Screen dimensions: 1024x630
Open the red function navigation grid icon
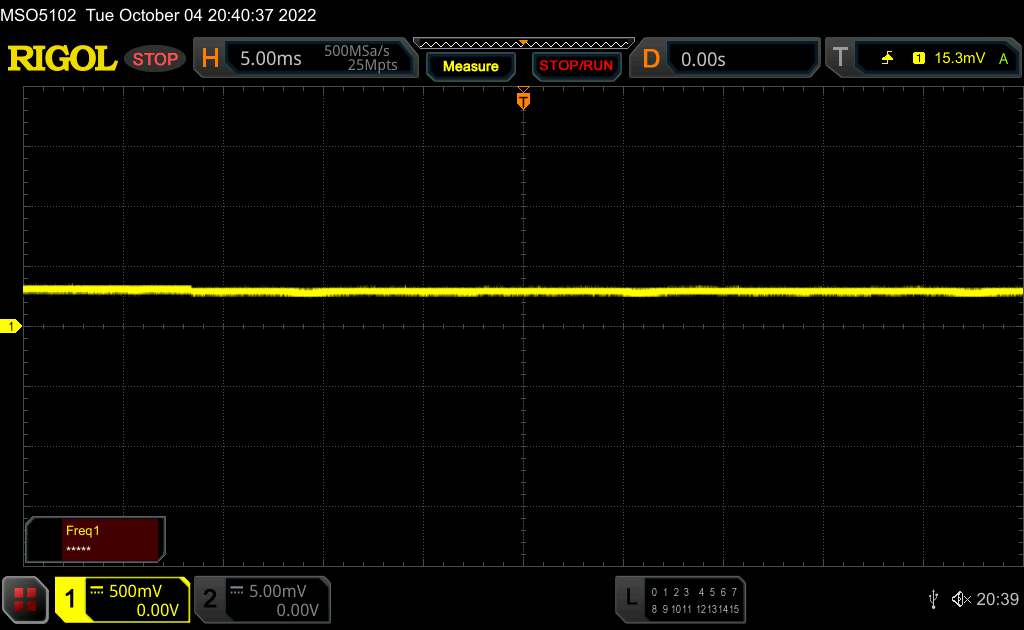(x=25, y=599)
